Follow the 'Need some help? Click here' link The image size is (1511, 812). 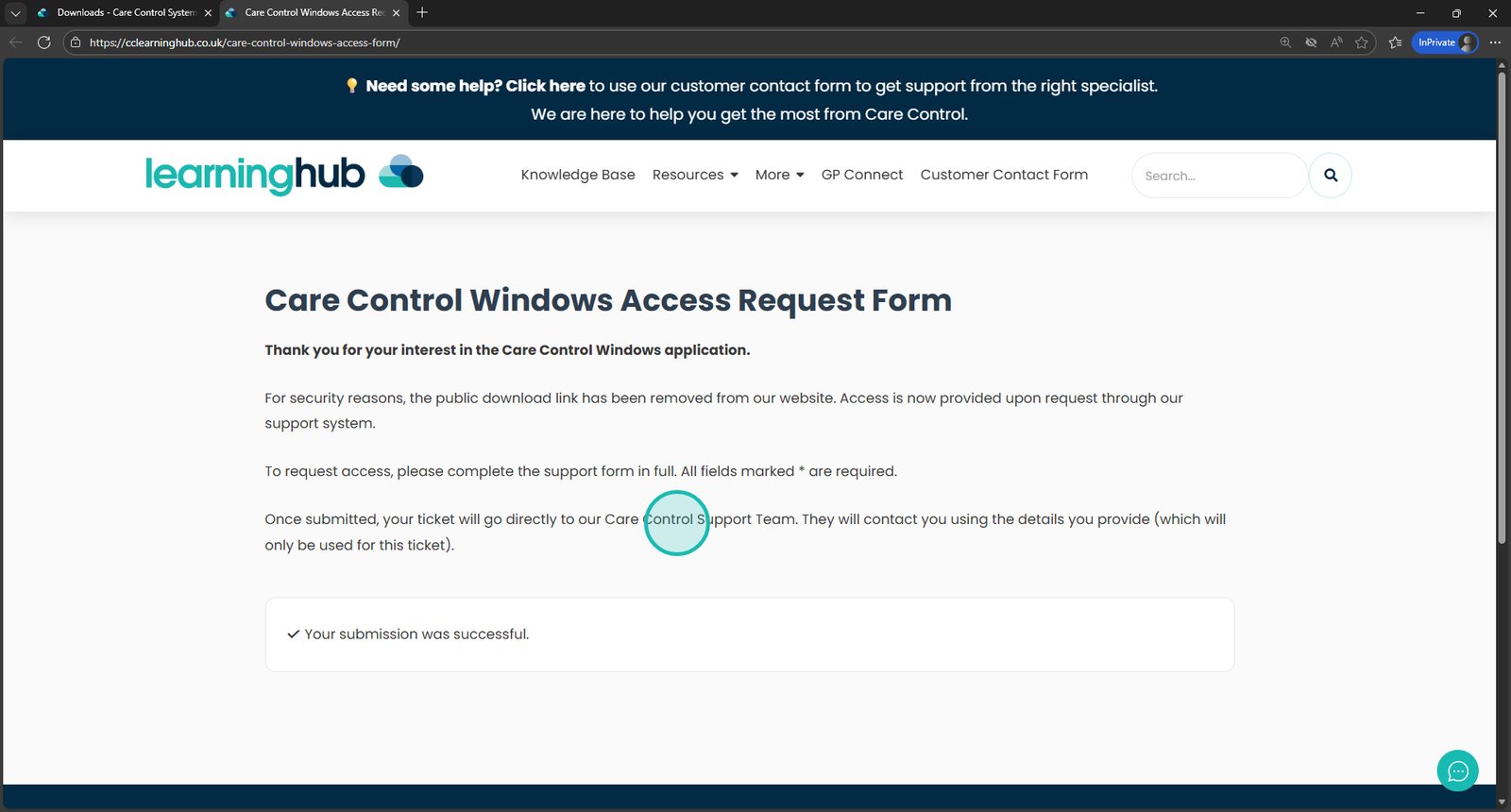point(476,86)
